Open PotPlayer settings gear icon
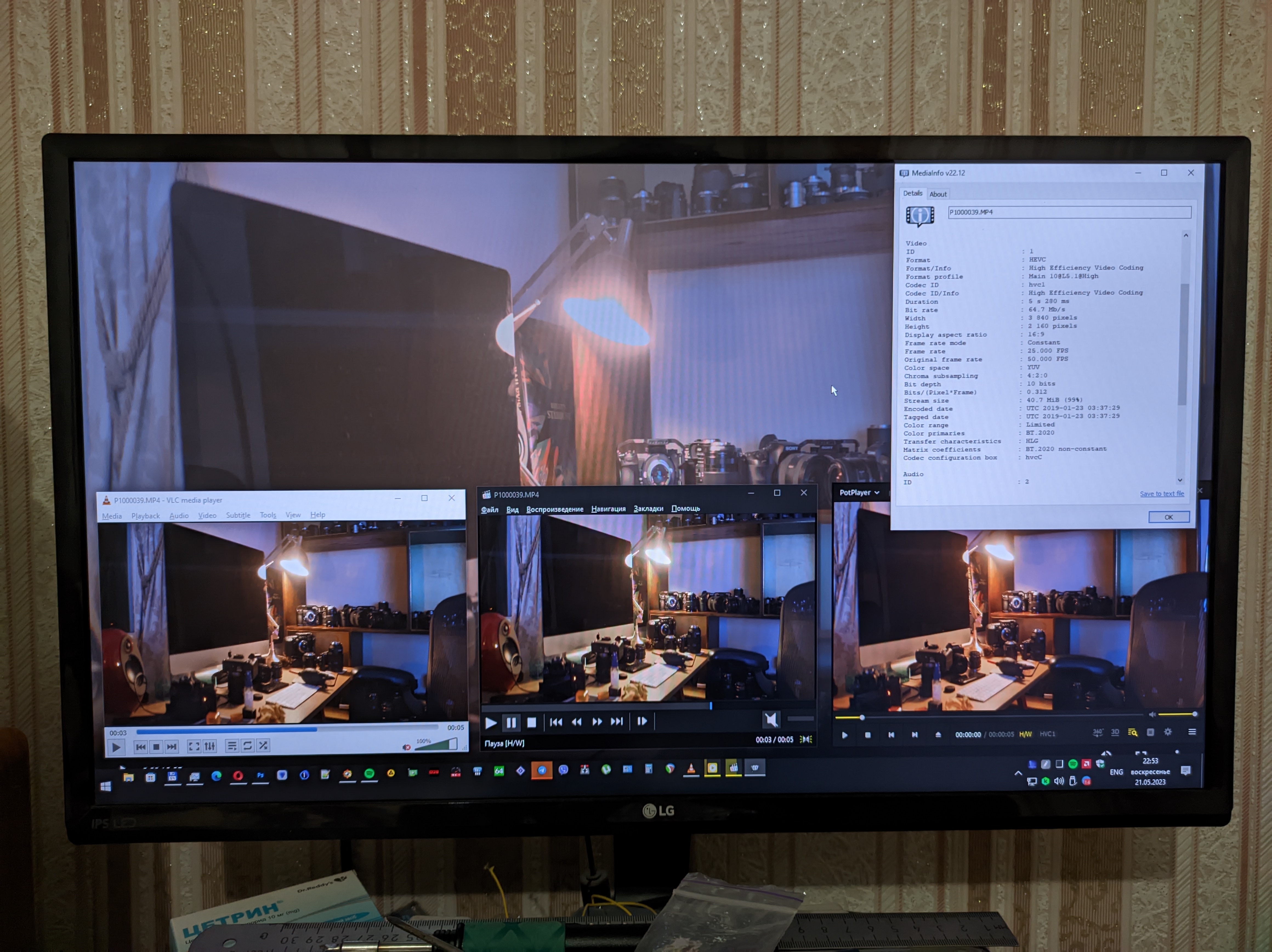 [x=1167, y=732]
